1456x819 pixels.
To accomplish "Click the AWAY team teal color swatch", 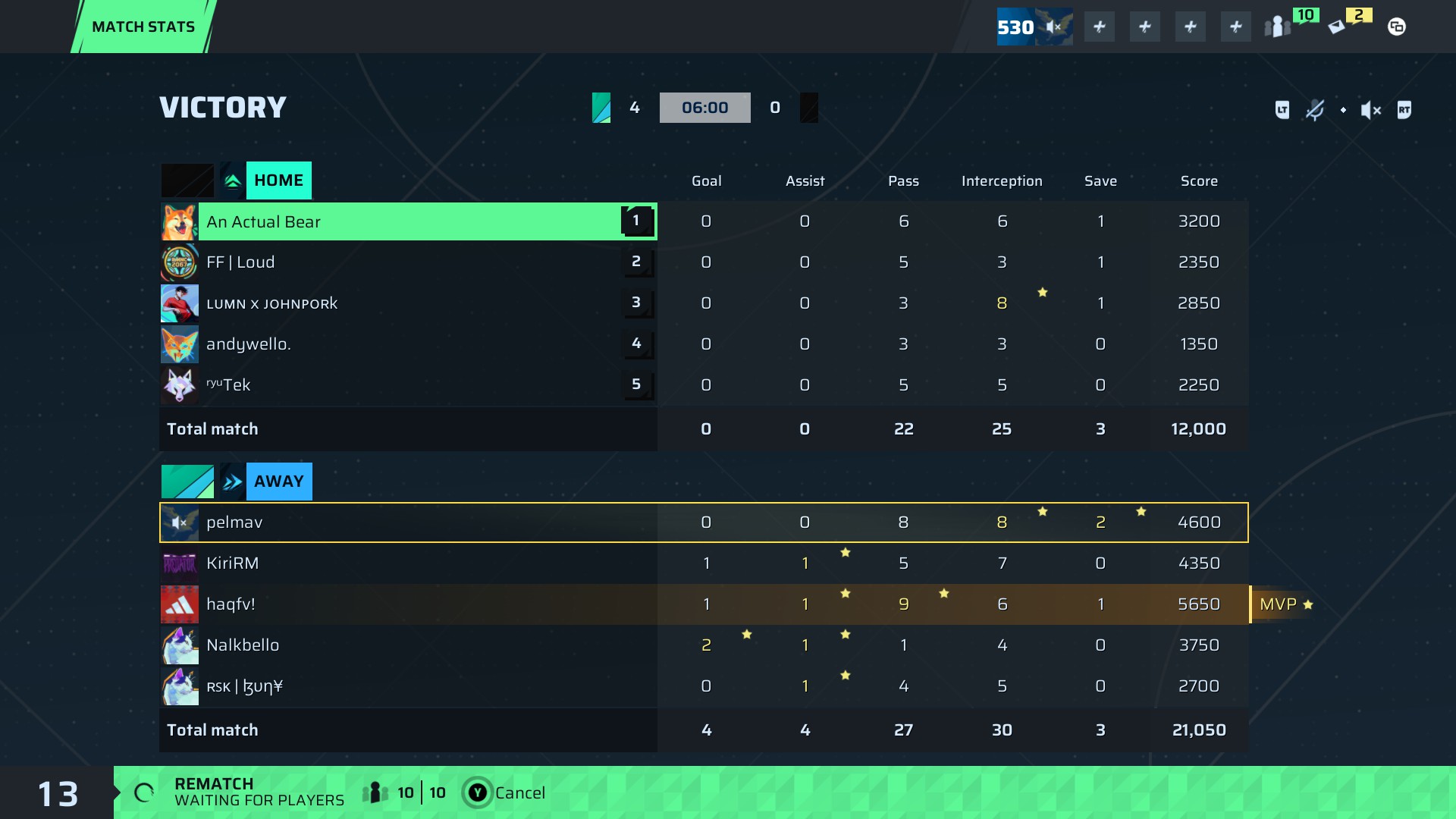I will tap(187, 482).
